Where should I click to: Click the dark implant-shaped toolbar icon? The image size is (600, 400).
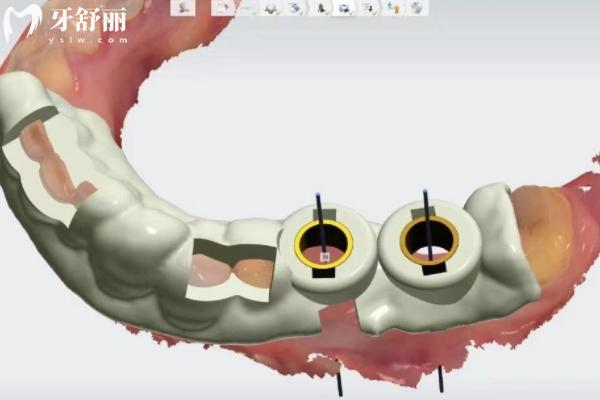click(322, 7)
